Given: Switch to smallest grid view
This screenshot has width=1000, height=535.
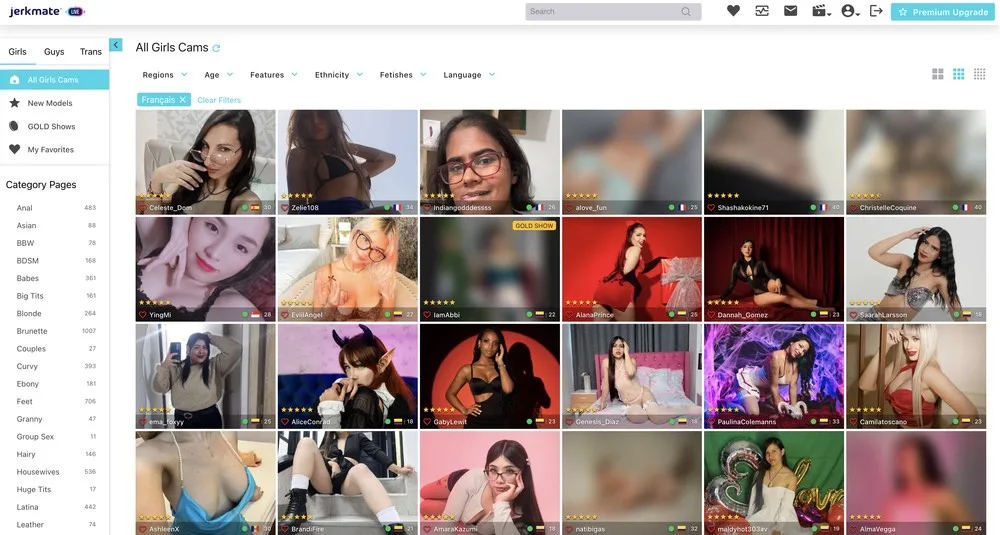Looking at the screenshot, I should 980,74.
